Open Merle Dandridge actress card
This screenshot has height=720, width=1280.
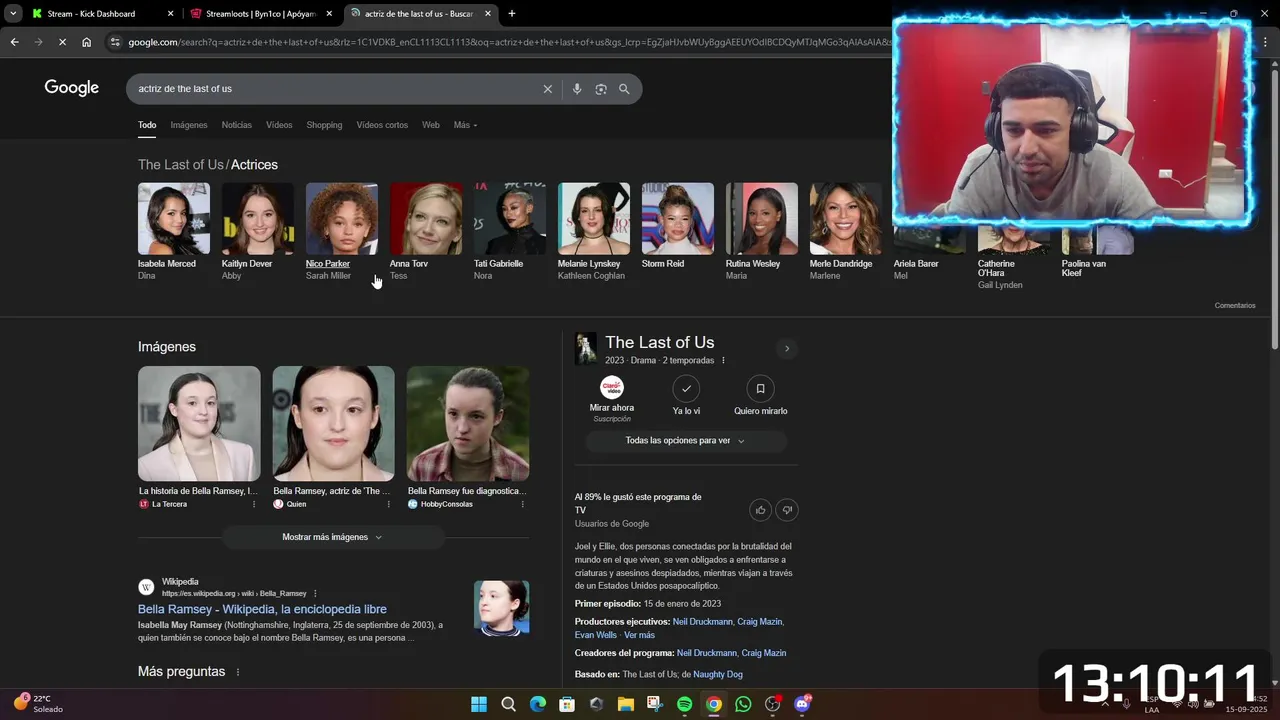click(846, 231)
